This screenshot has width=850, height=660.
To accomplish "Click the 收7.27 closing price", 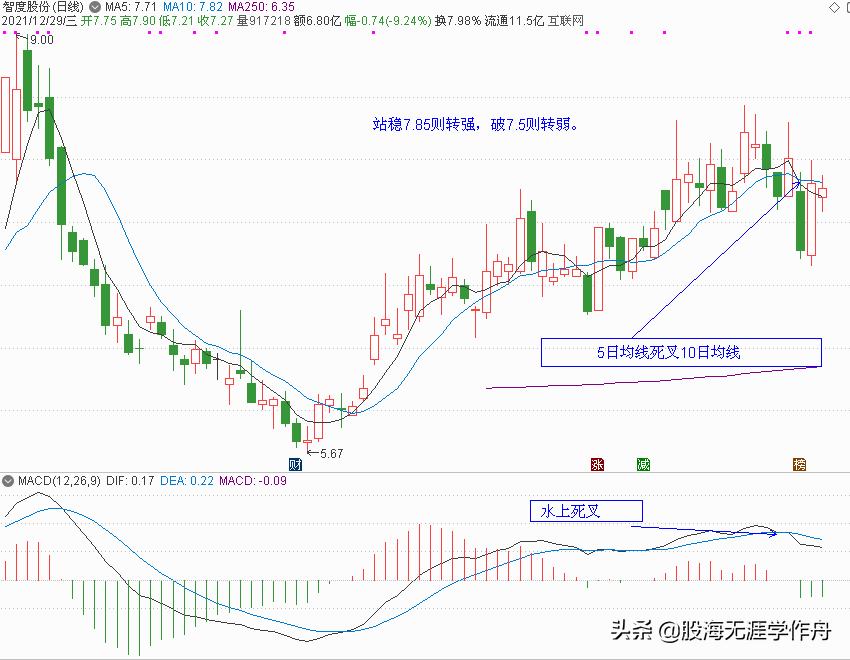I will 216,21.
